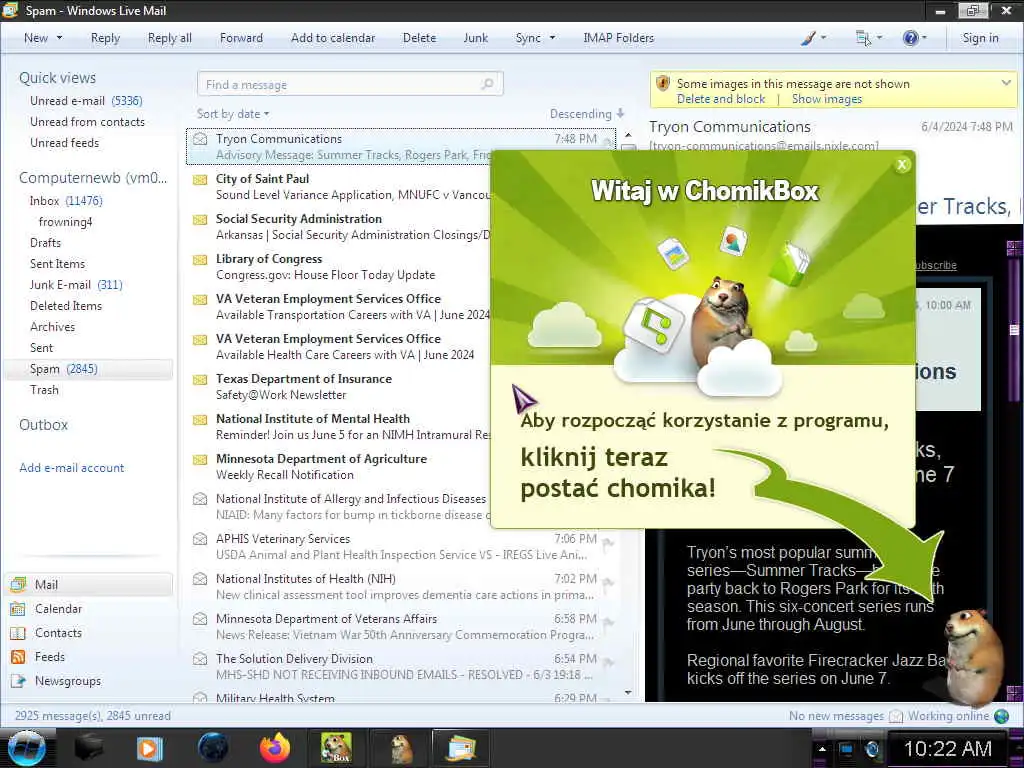Open the Archives folder
This screenshot has width=1024, height=768.
pyautogui.click(x=52, y=326)
